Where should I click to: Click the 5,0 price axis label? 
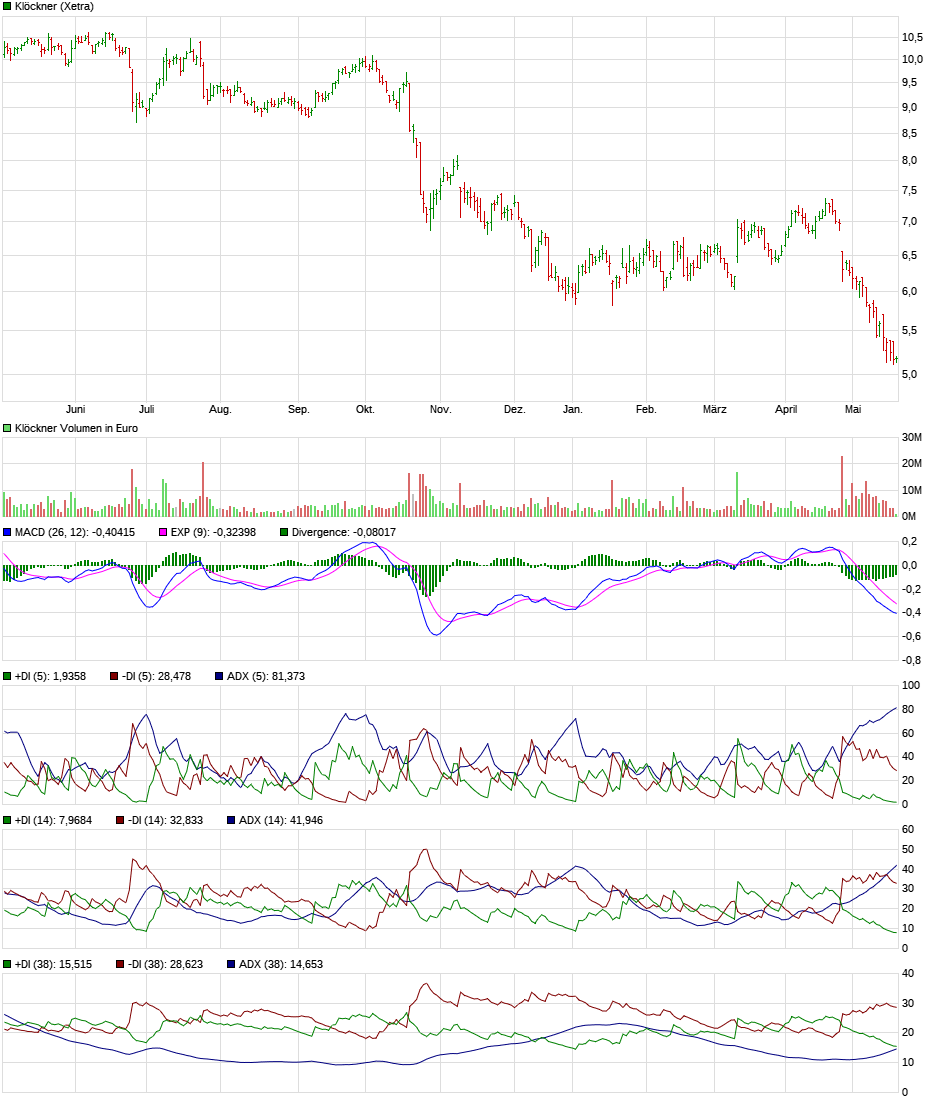(909, 375)
